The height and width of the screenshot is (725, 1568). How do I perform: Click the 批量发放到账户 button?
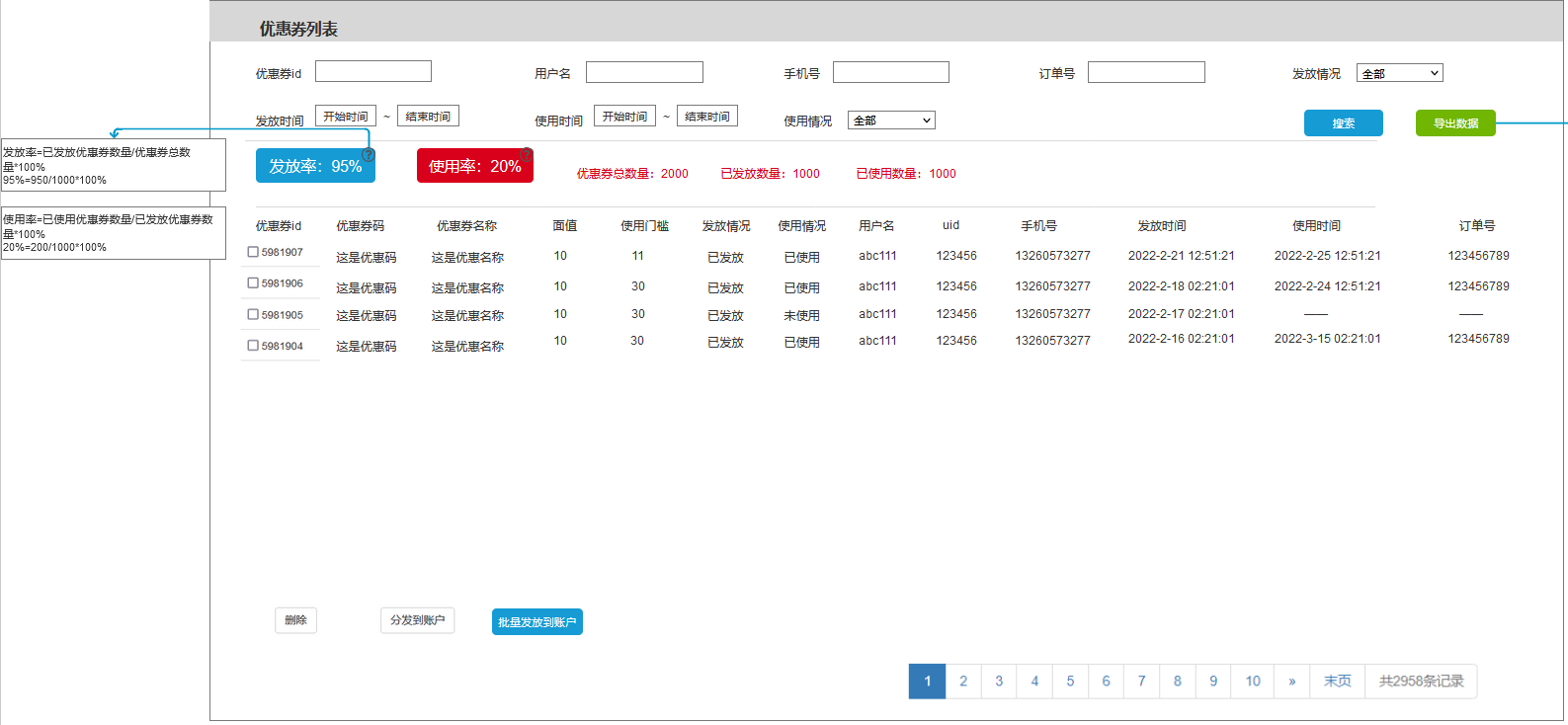click(537, 622)
